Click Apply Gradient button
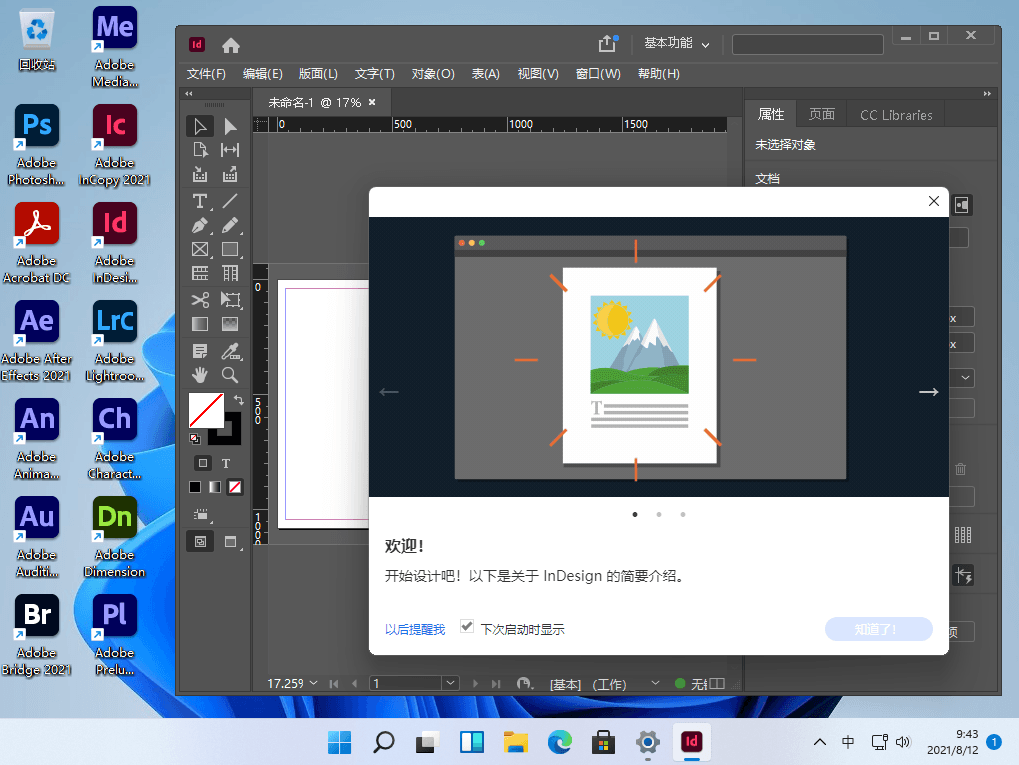Image resolution: width=1019 pixels, height=765 pixels. (x=214, y=487)
